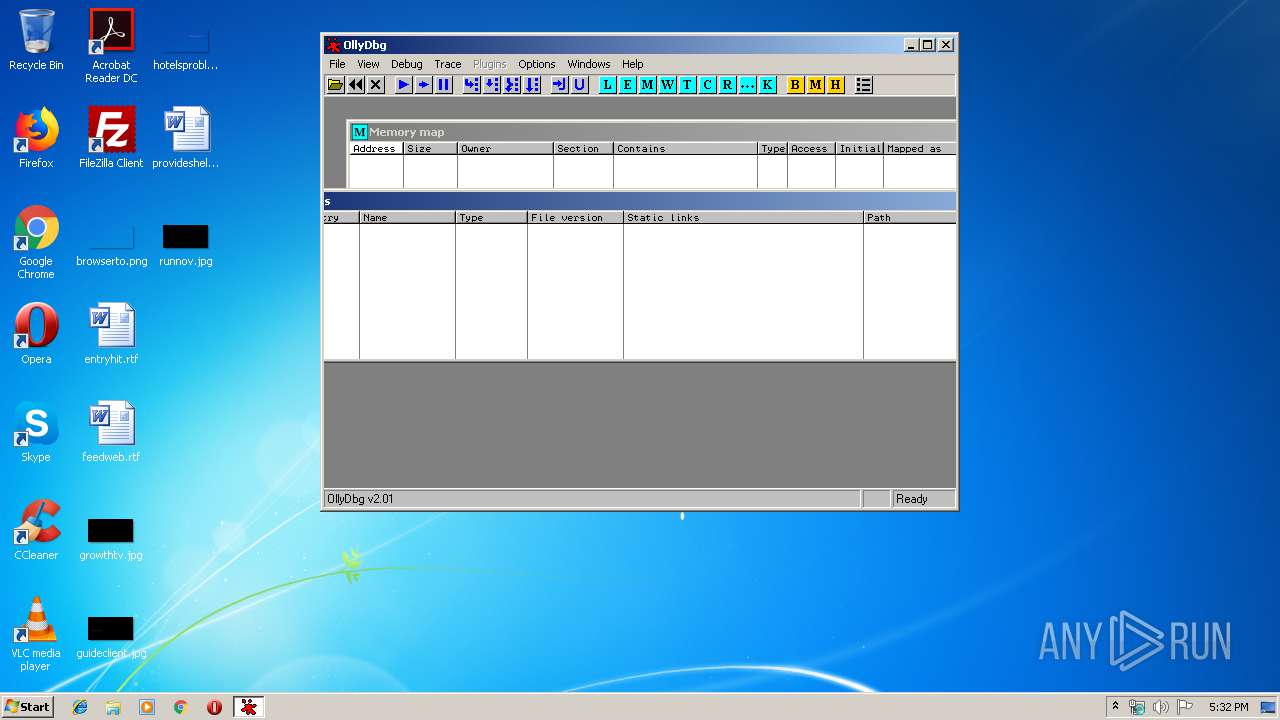Click the File version column header
Image resolution: width=1280 pixels, height=720 pixels.
[x=575, y=217]
